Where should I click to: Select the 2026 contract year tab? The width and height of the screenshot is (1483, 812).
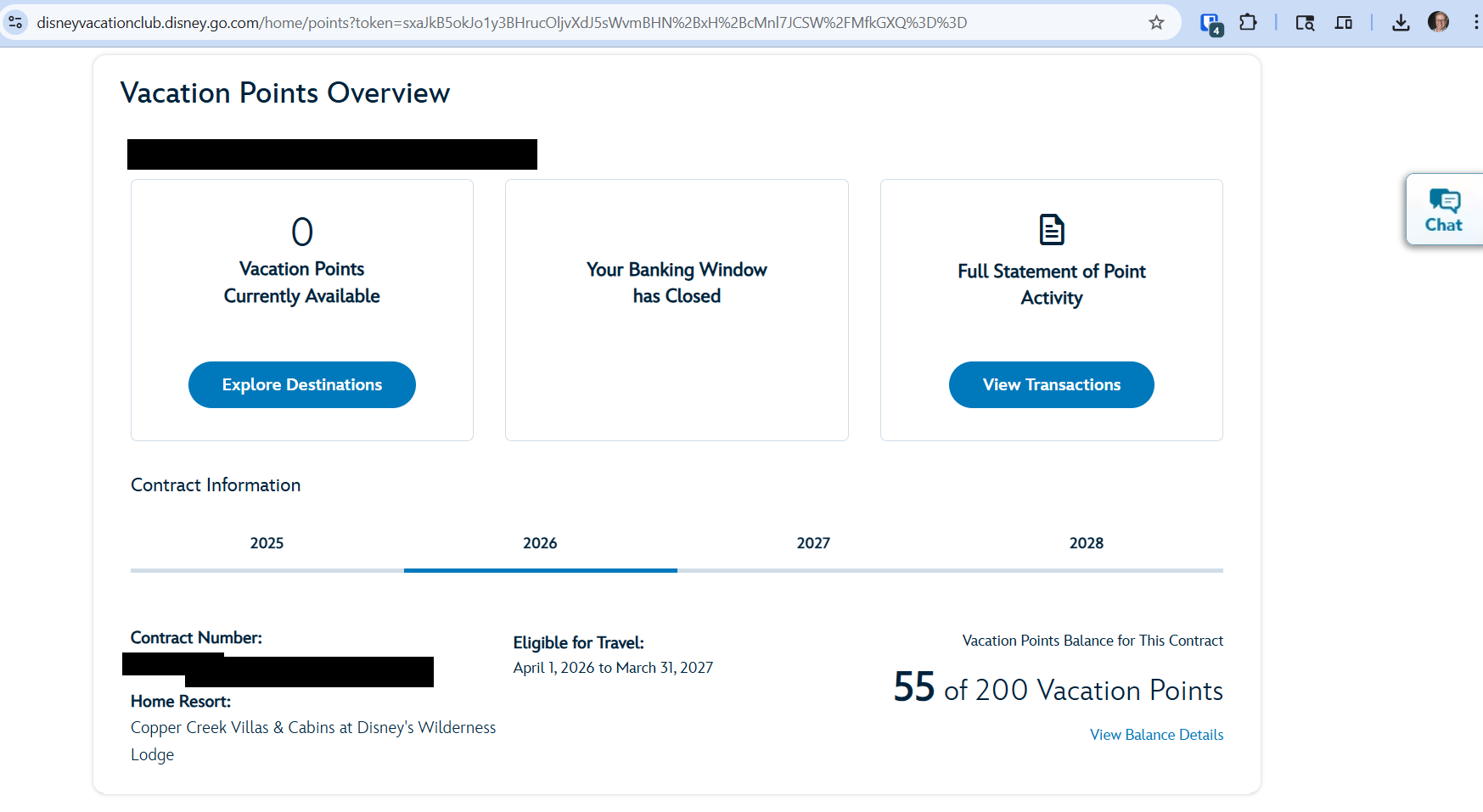(540, 543)
